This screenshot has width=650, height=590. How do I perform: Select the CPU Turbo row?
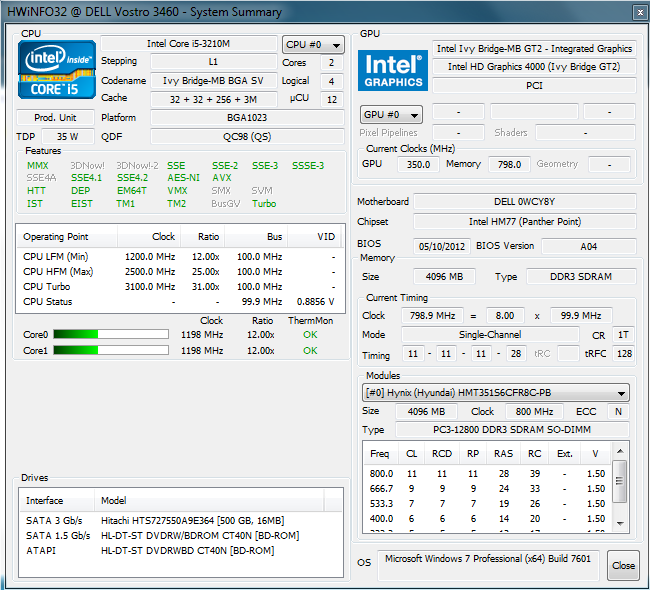point(179,287)
